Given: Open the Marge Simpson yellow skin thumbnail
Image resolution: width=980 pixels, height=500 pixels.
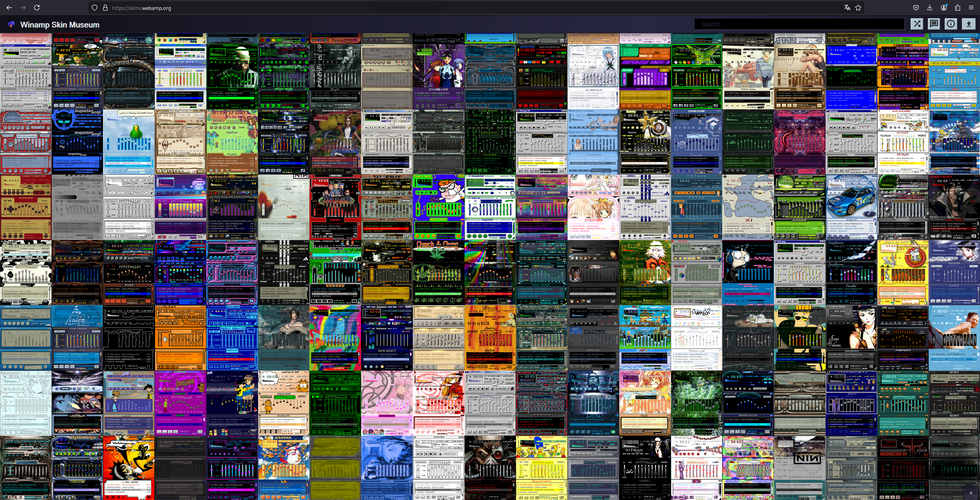Looking at the screenshot, I should [541, 468].
